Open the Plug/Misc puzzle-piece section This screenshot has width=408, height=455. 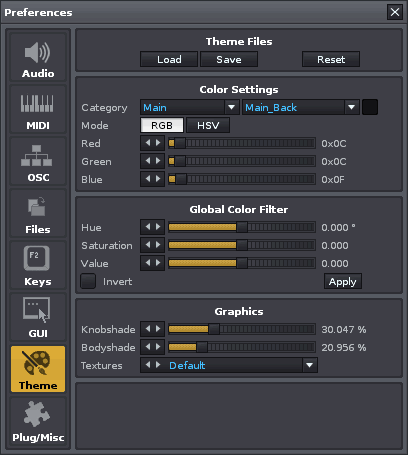[38, 422]
